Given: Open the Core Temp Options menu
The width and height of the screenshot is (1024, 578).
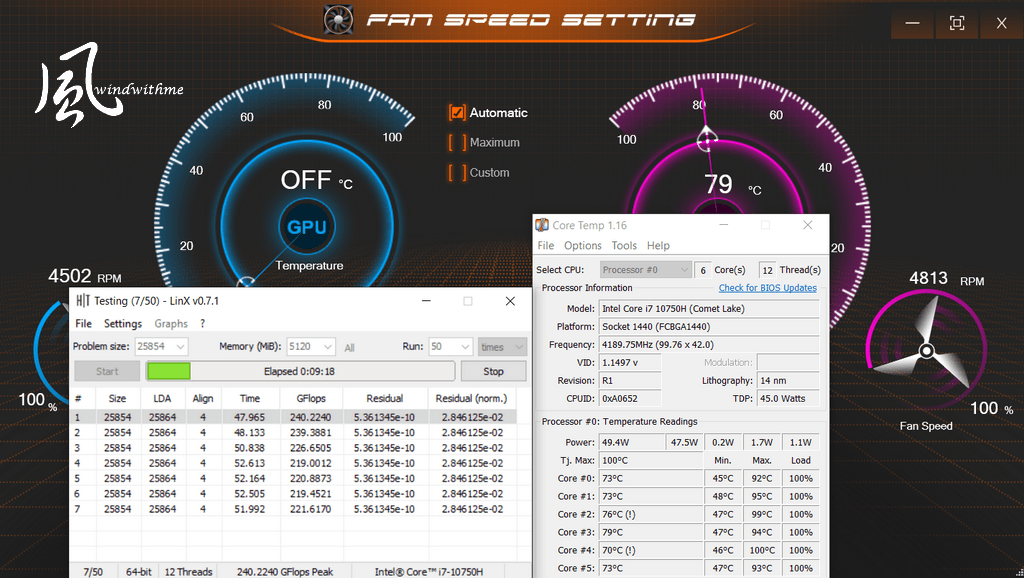Looking at the screenshot, I should coord(583,246).
